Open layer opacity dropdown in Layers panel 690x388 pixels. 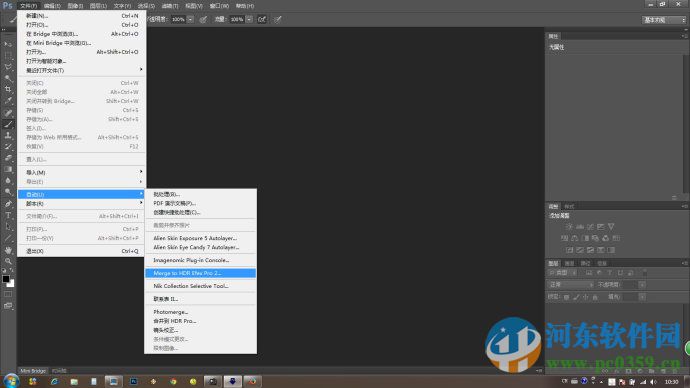642,285
